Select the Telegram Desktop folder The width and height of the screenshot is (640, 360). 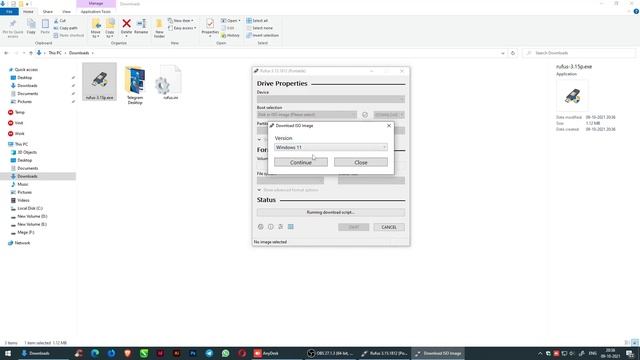[135, 85]
